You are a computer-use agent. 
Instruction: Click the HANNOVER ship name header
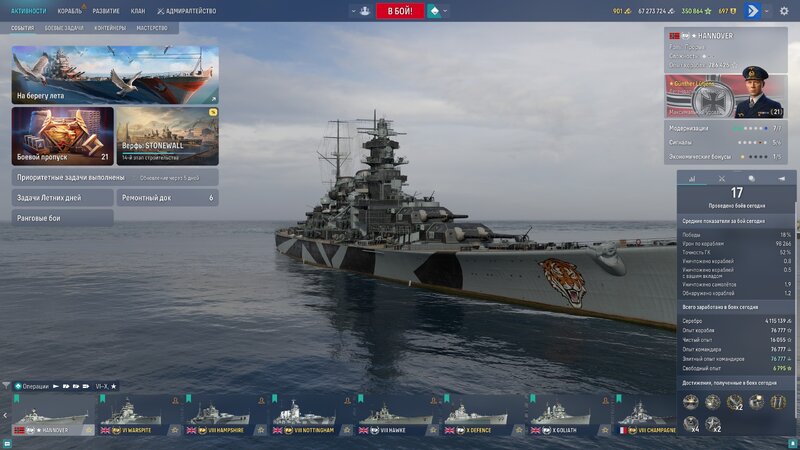click(715, 36)
